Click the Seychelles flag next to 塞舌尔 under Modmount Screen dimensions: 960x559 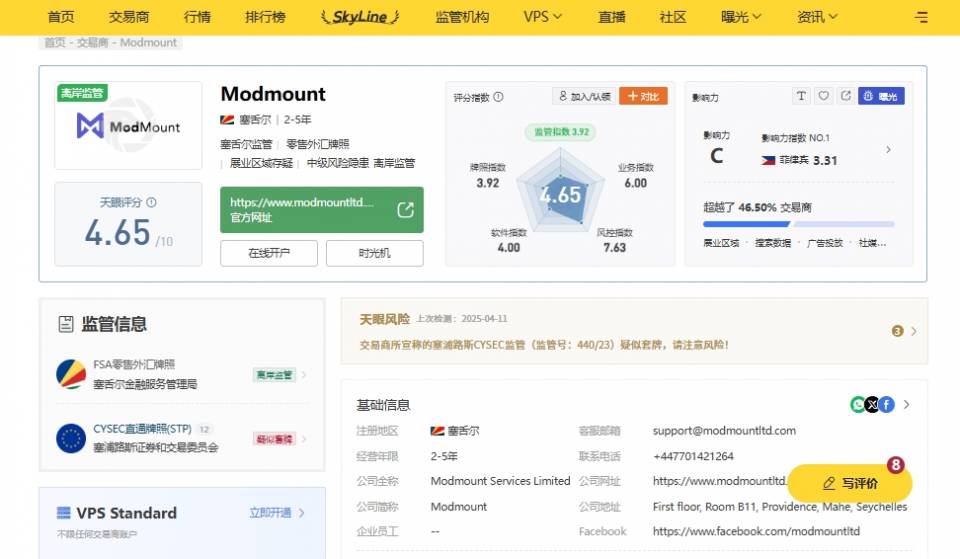(227, 119)
